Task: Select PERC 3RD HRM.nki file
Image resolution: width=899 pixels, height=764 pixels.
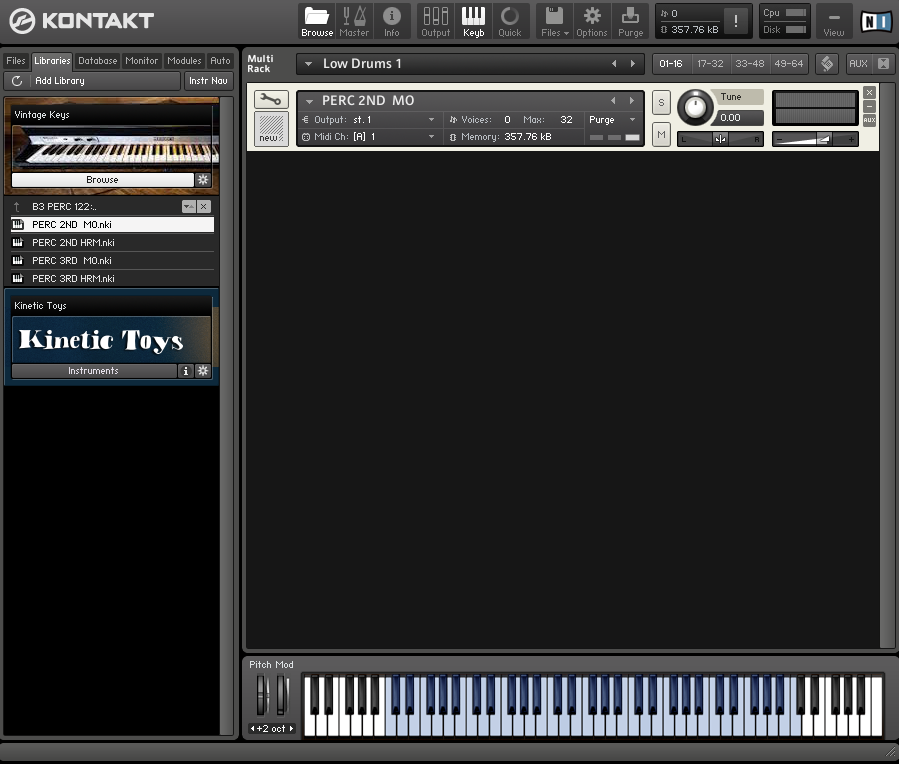Action: tap(112, 278)
